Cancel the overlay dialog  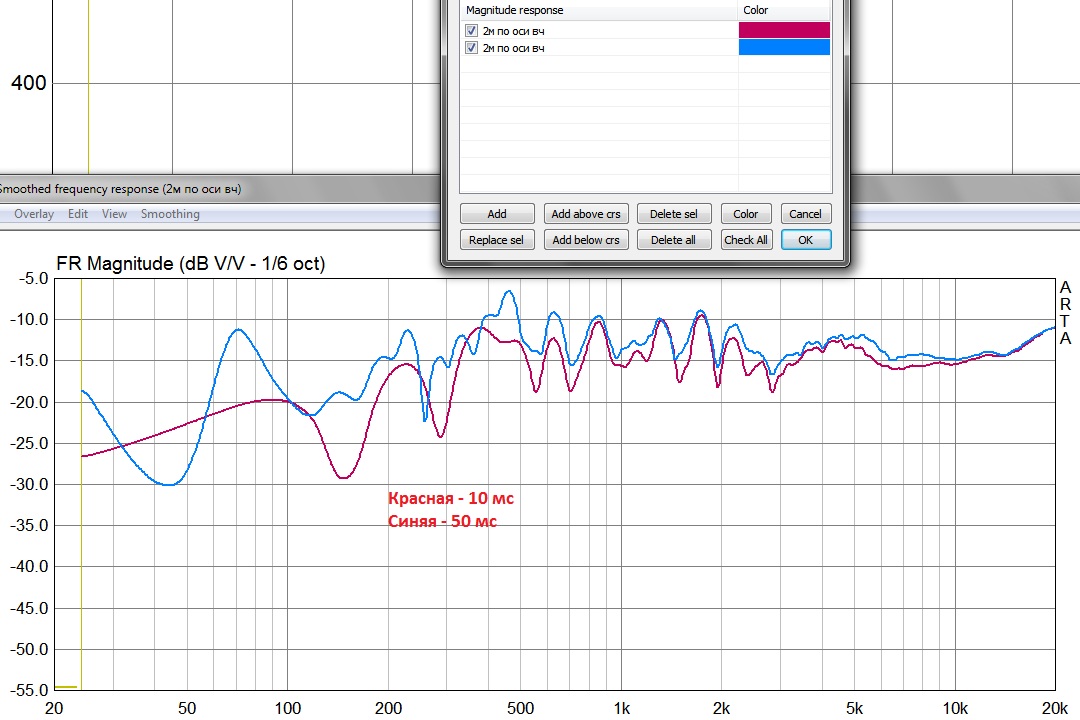click(x=805, y=214)
